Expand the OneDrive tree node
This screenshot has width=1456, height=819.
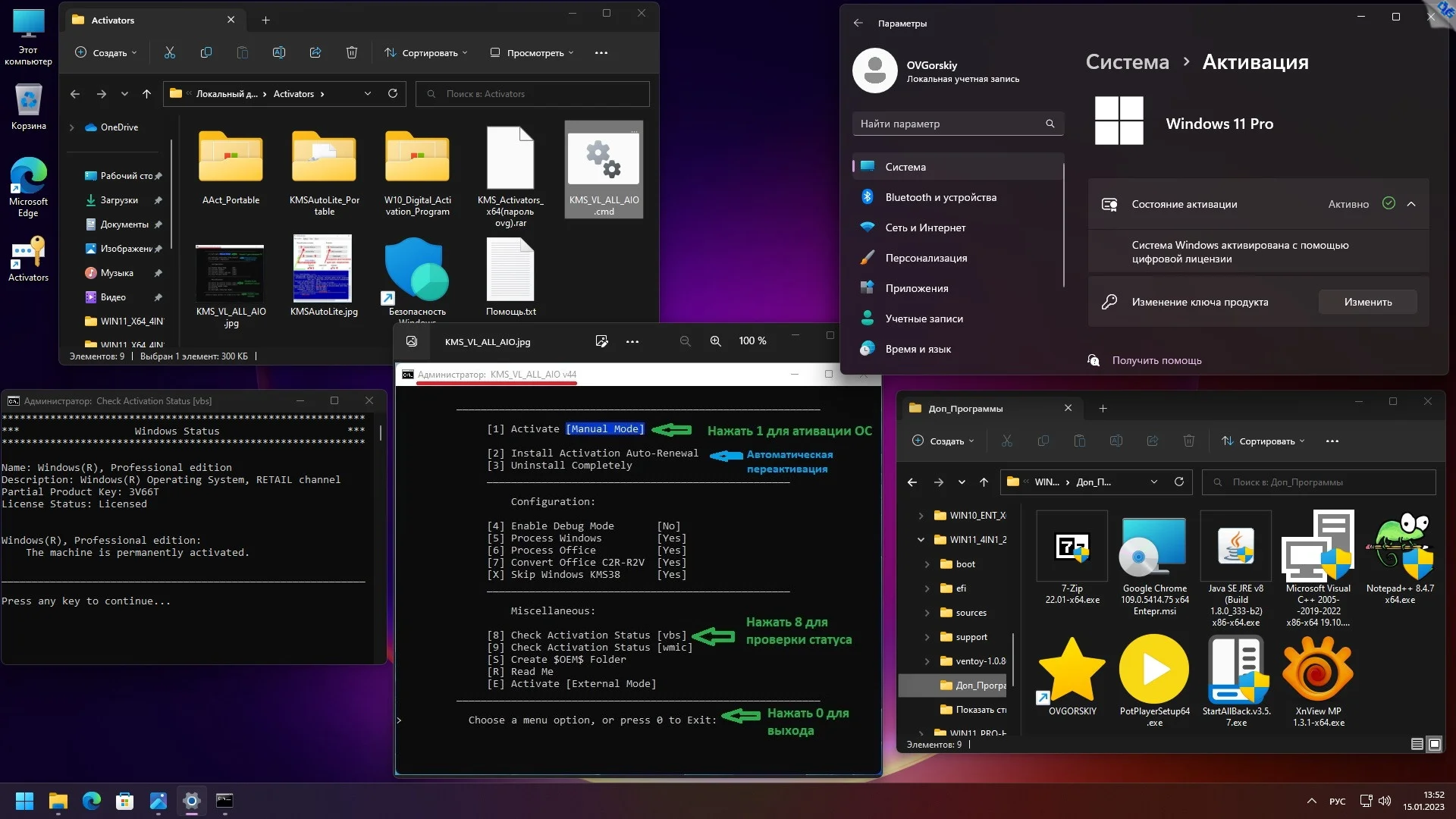point(72,127)
